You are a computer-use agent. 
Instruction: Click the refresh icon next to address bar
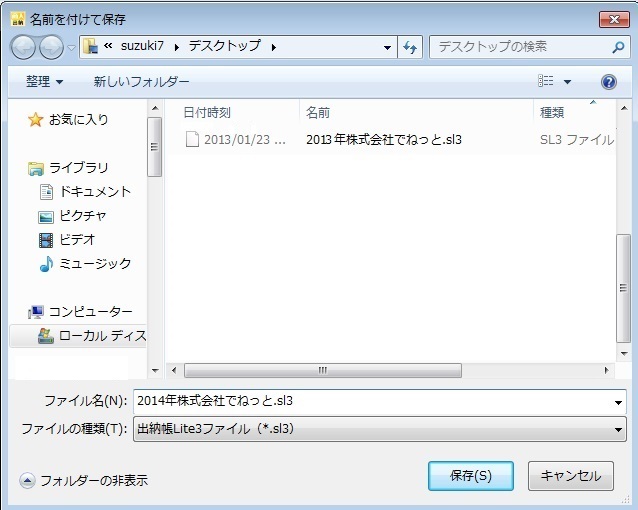pos(410,47)
